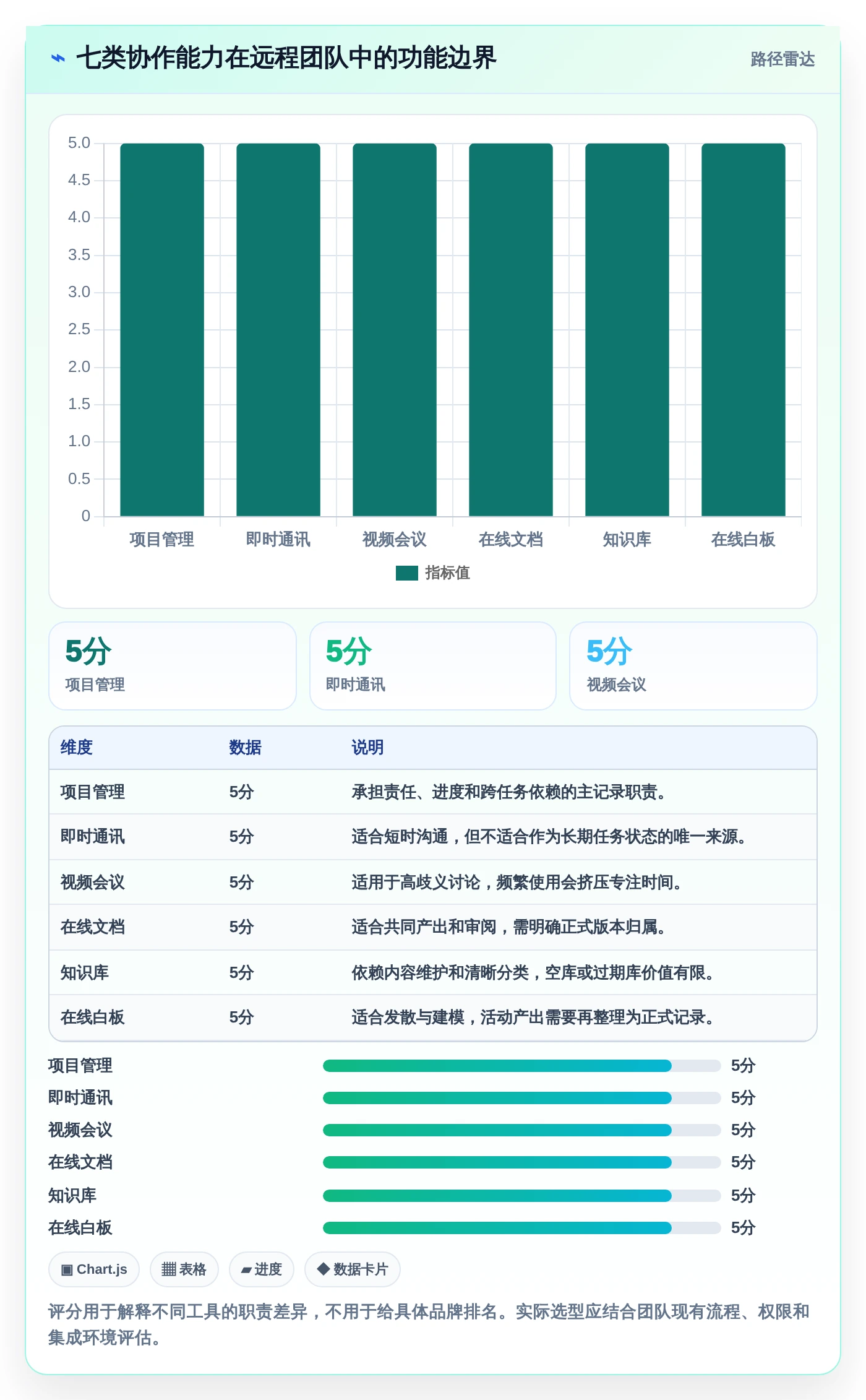Click the lightning bolt icon beside the title
The width and height of the screenshot is (866, 1400).
click(58, 58)
